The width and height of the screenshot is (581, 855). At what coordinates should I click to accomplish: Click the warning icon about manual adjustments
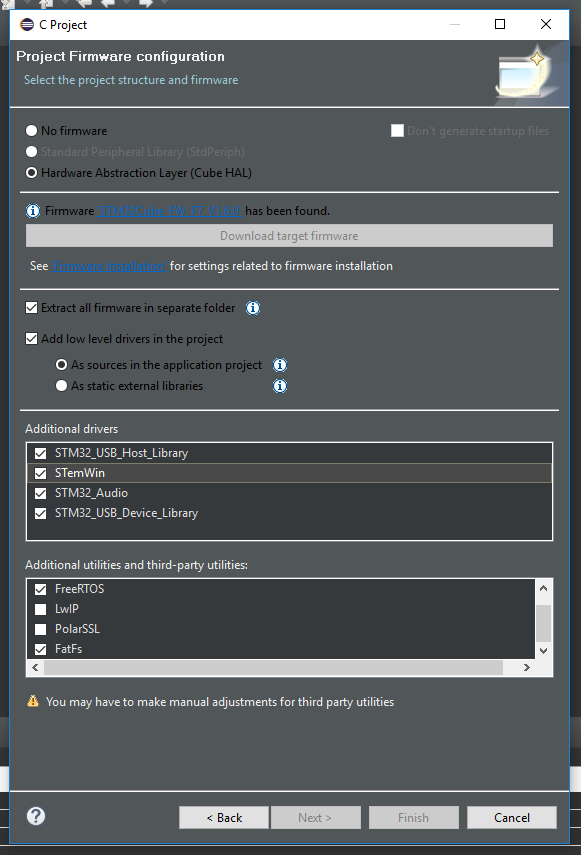33,701
